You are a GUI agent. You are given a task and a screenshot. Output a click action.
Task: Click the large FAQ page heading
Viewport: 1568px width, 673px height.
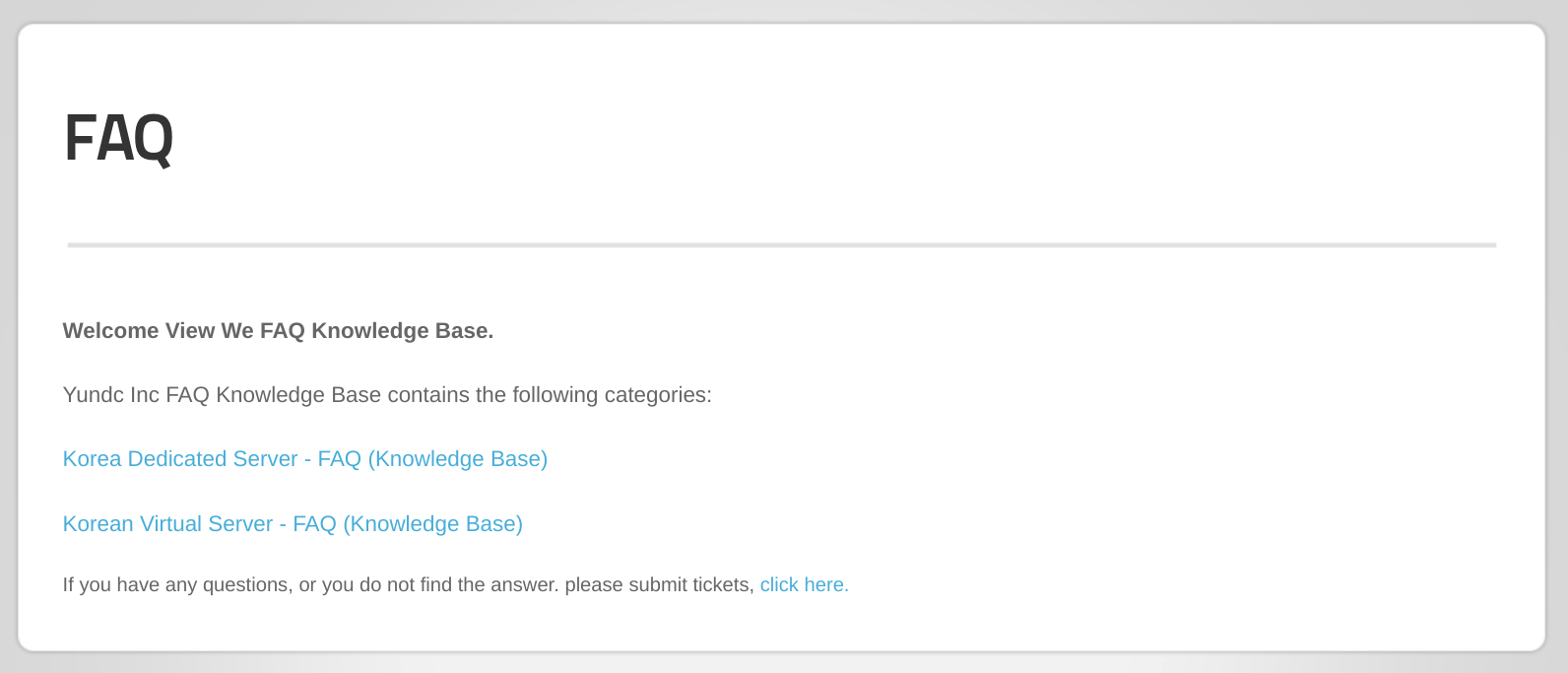pyautogui.click(x=119, y=139)
